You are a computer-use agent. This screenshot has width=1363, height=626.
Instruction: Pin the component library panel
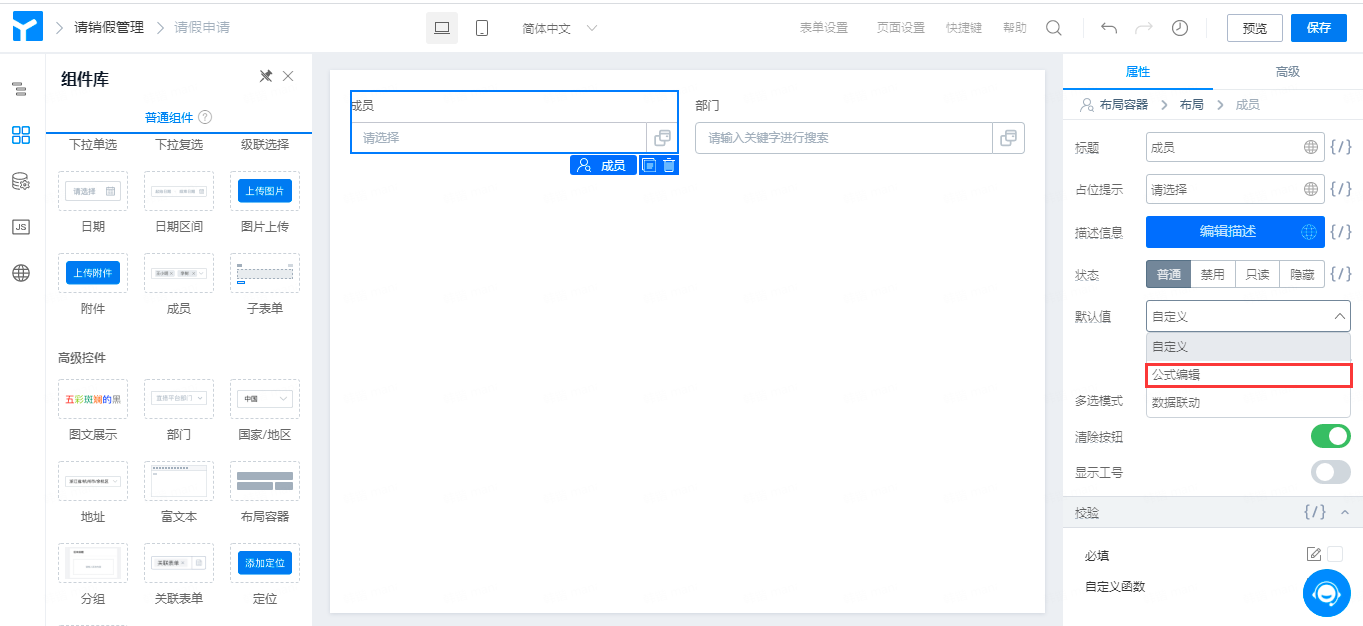coord(266,77)
